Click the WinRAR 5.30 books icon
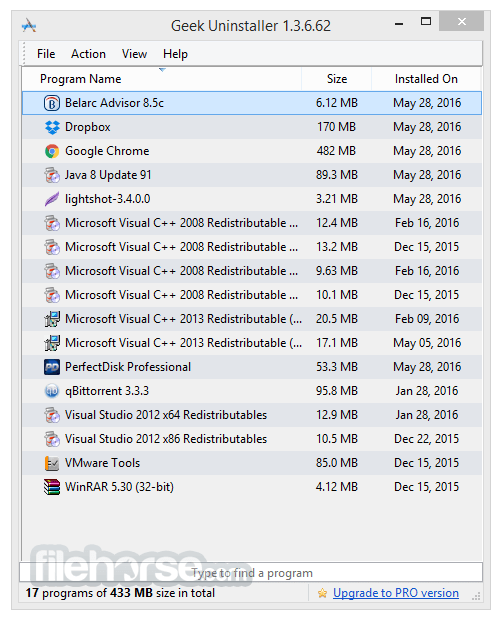The image size is (499, 617). pos(52,487)
